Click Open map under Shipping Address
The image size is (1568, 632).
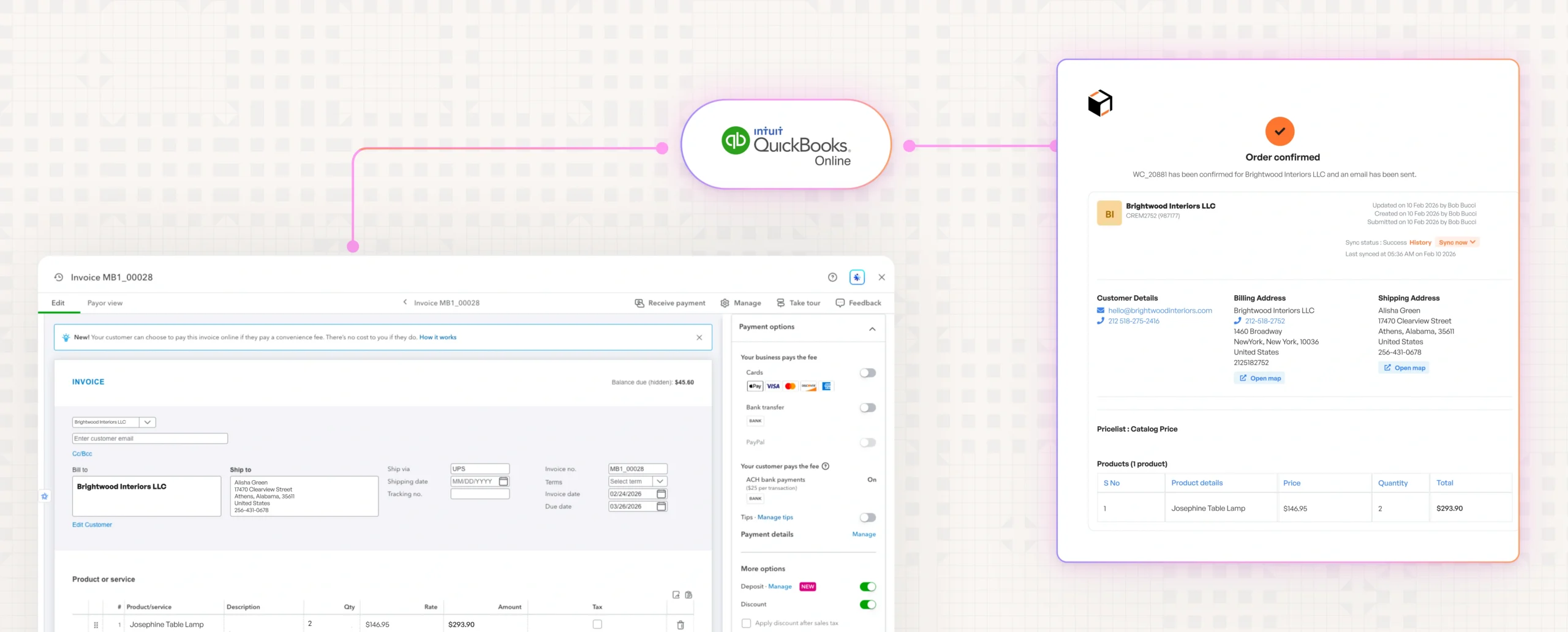pos(1404,368)
